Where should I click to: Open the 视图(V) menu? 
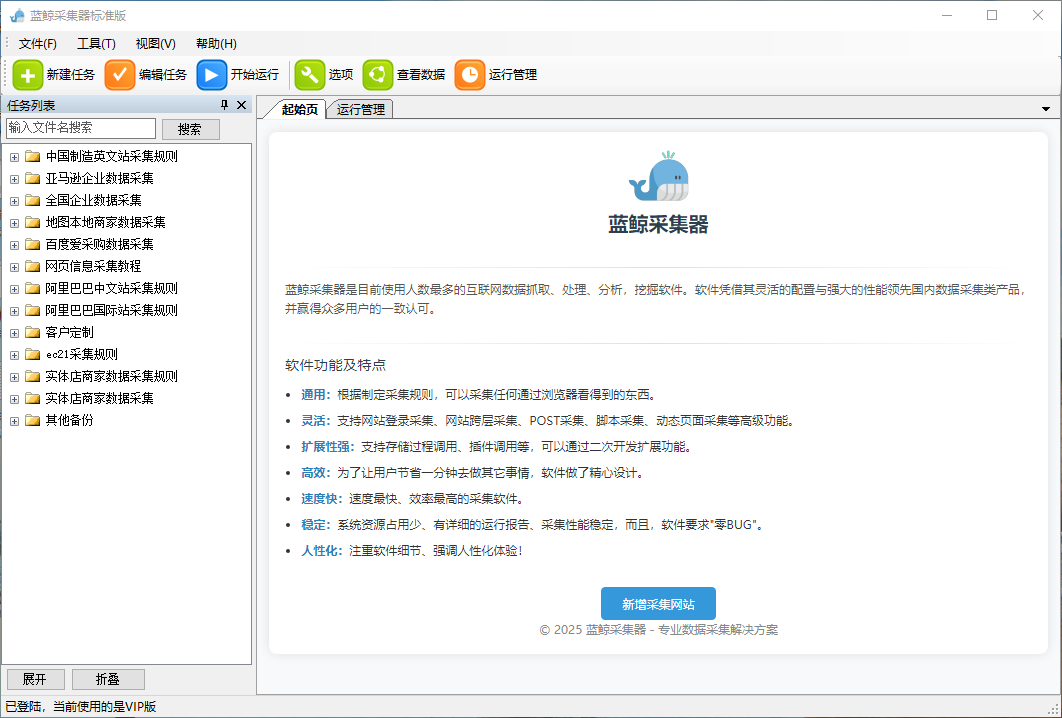156,43
